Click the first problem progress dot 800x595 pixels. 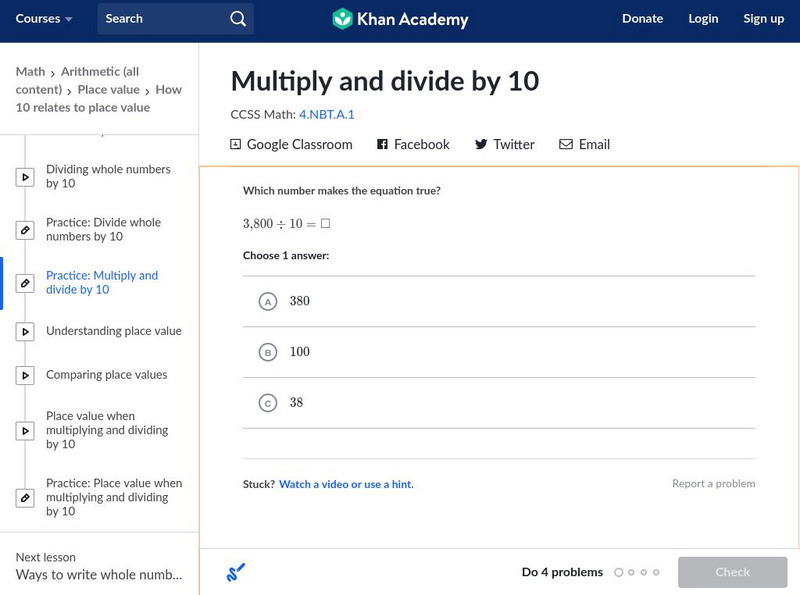coord(618,573)
